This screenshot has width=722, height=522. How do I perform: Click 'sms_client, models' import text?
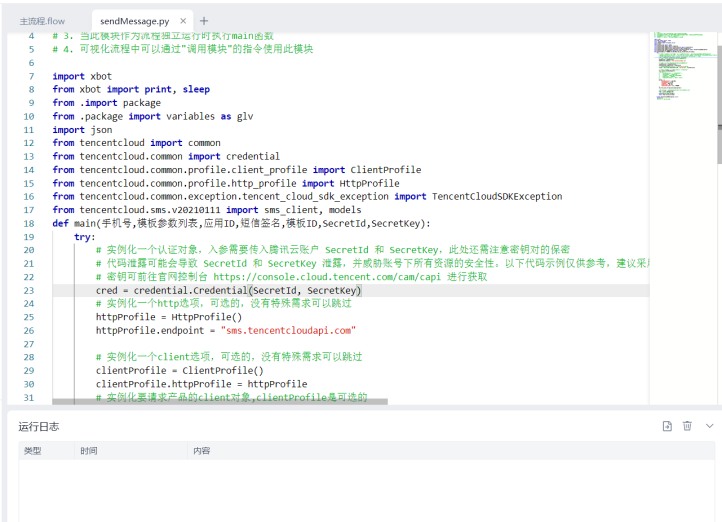coord(313,210)
